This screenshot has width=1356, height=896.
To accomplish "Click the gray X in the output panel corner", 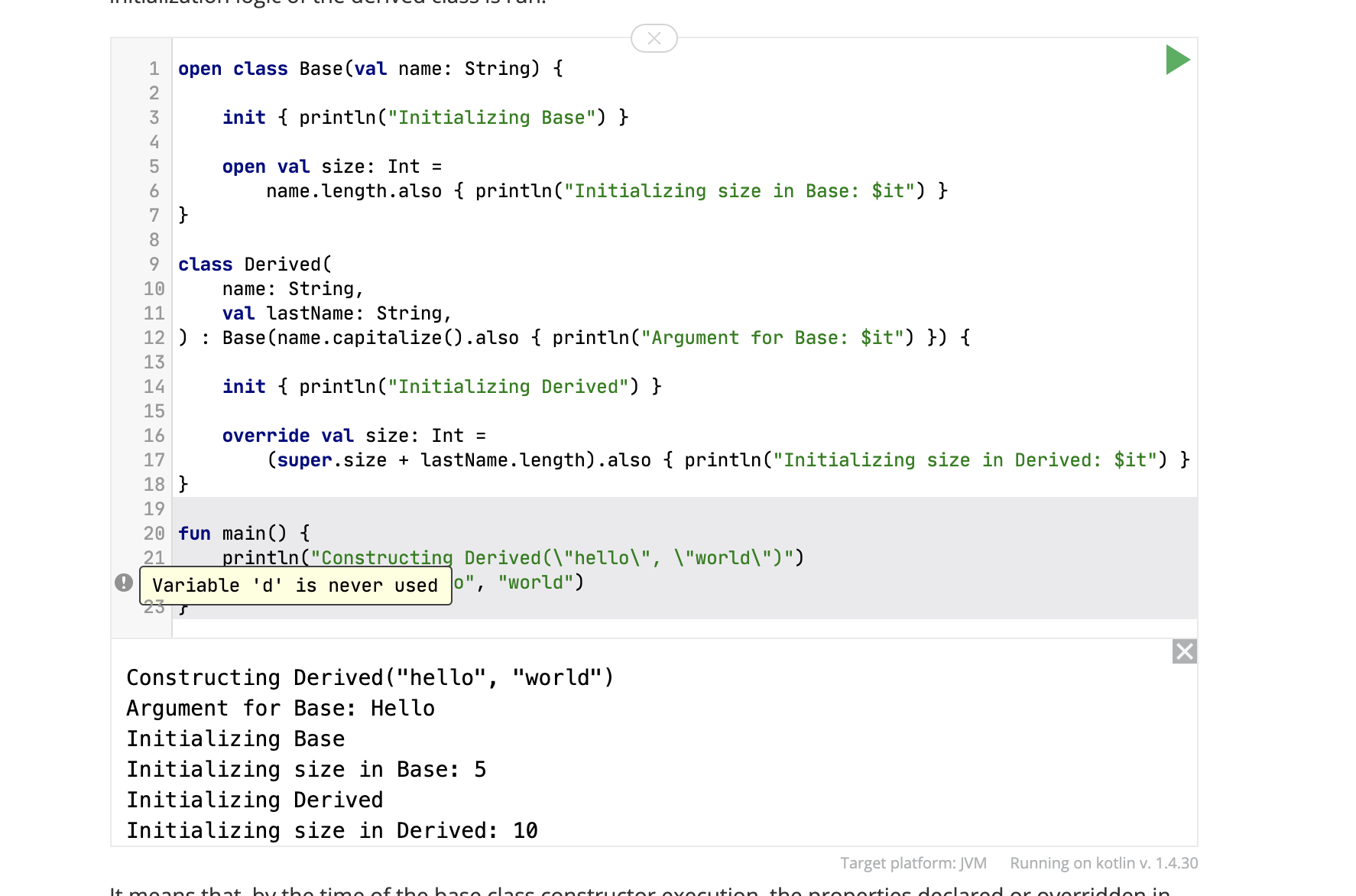I will tap(1184, 651).
